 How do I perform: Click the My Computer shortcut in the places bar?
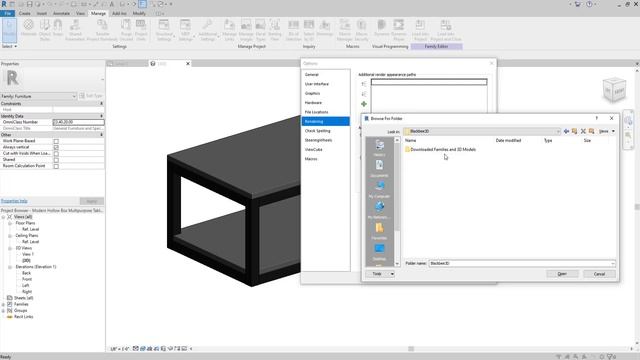[379, 189]
